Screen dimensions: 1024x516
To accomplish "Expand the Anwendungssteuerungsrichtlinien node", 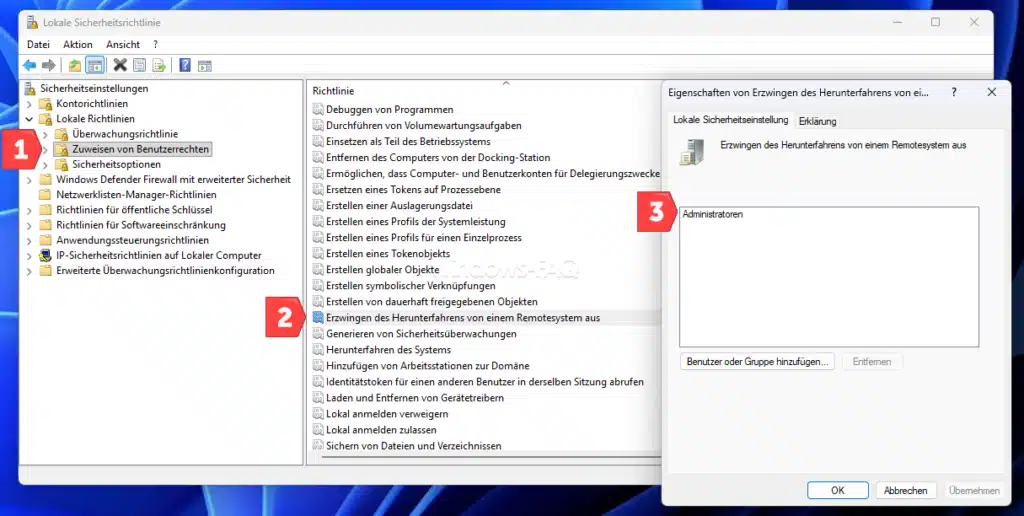I will [x=29, y=240].
